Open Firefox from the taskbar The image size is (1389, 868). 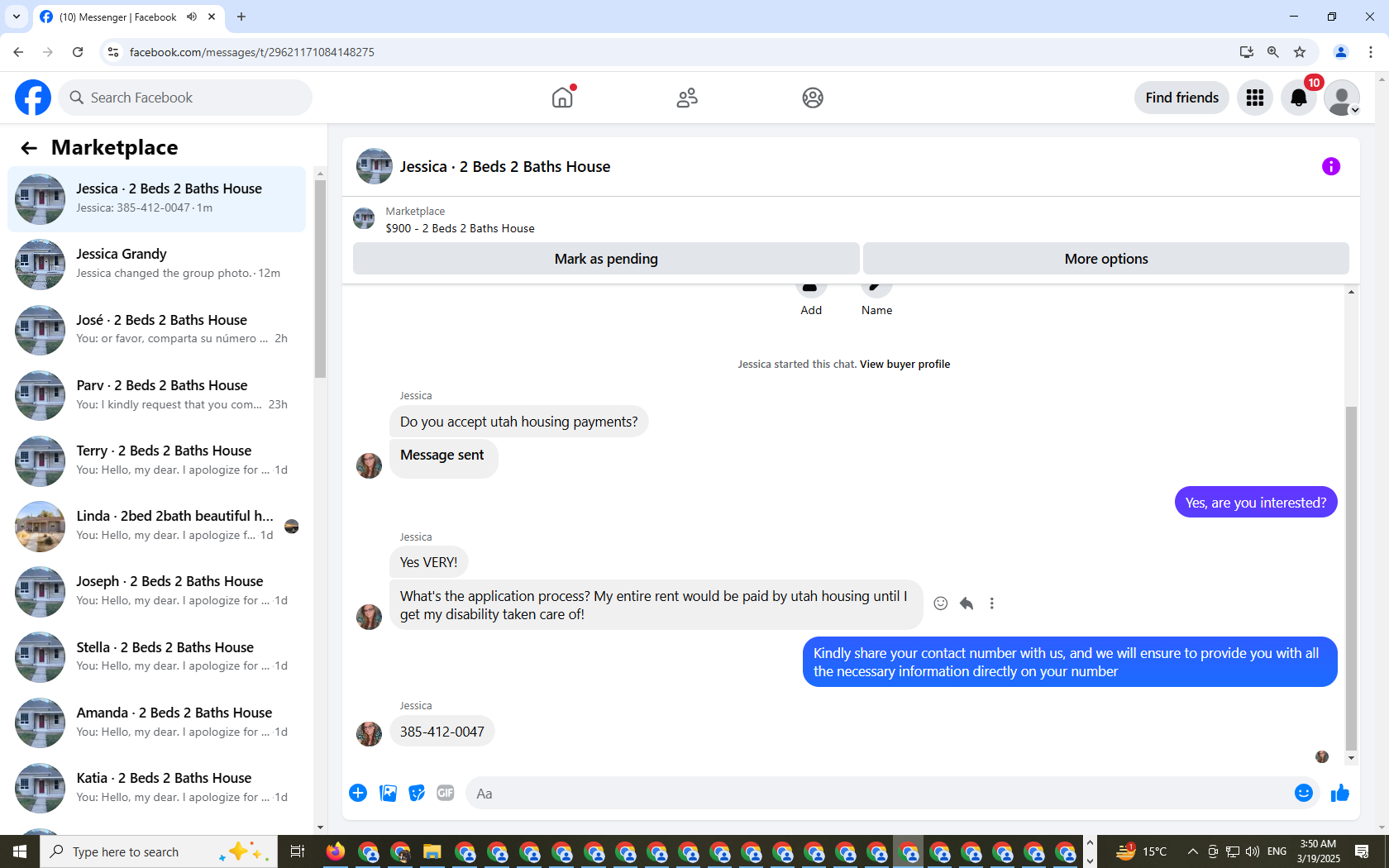coord(336,851)
